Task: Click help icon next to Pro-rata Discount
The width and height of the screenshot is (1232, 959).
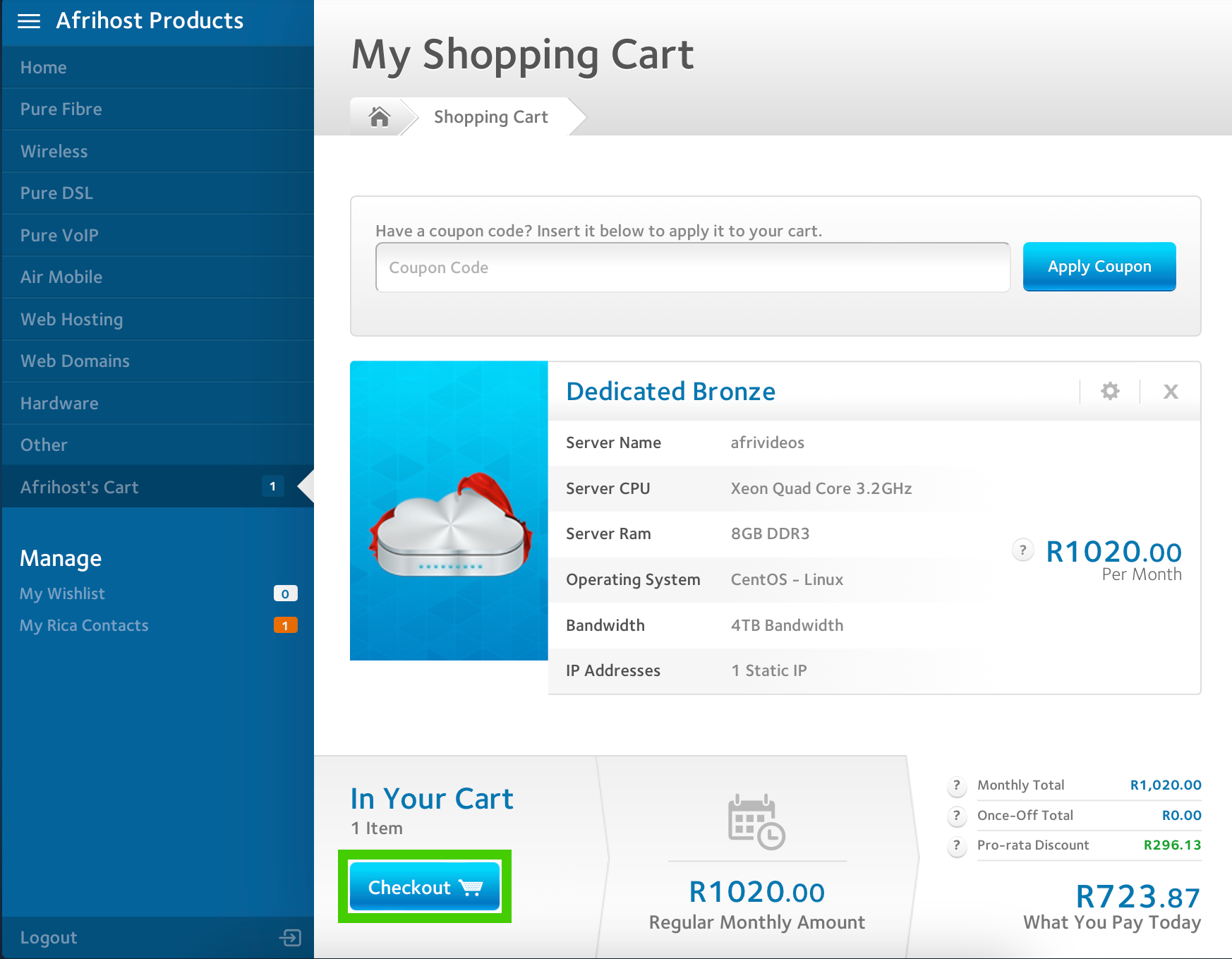Action: [x=956, y=845]
